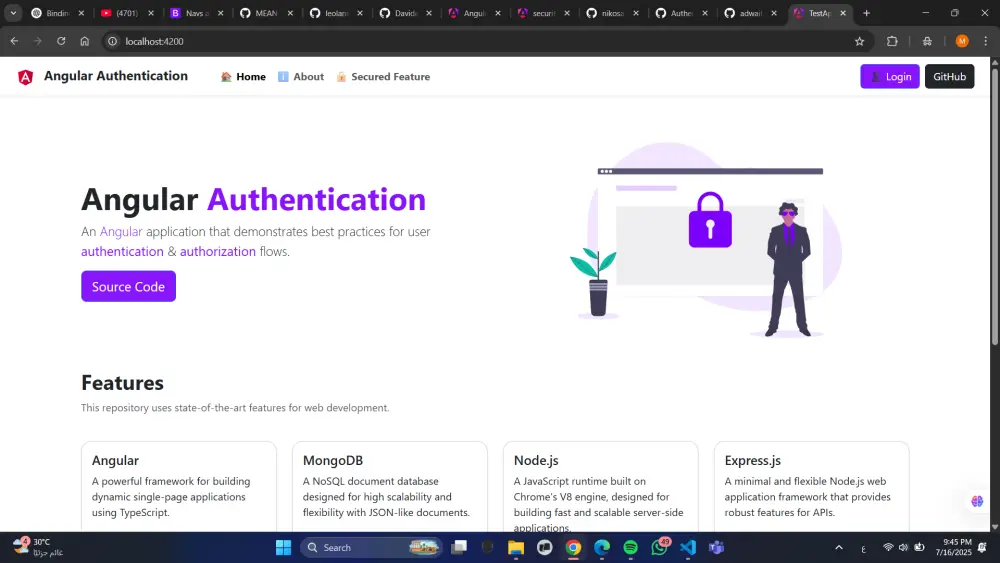This screenshot has height=563, width=1000.
Task: Open WhatsApp from the taskbar
Action: [659, 547]
